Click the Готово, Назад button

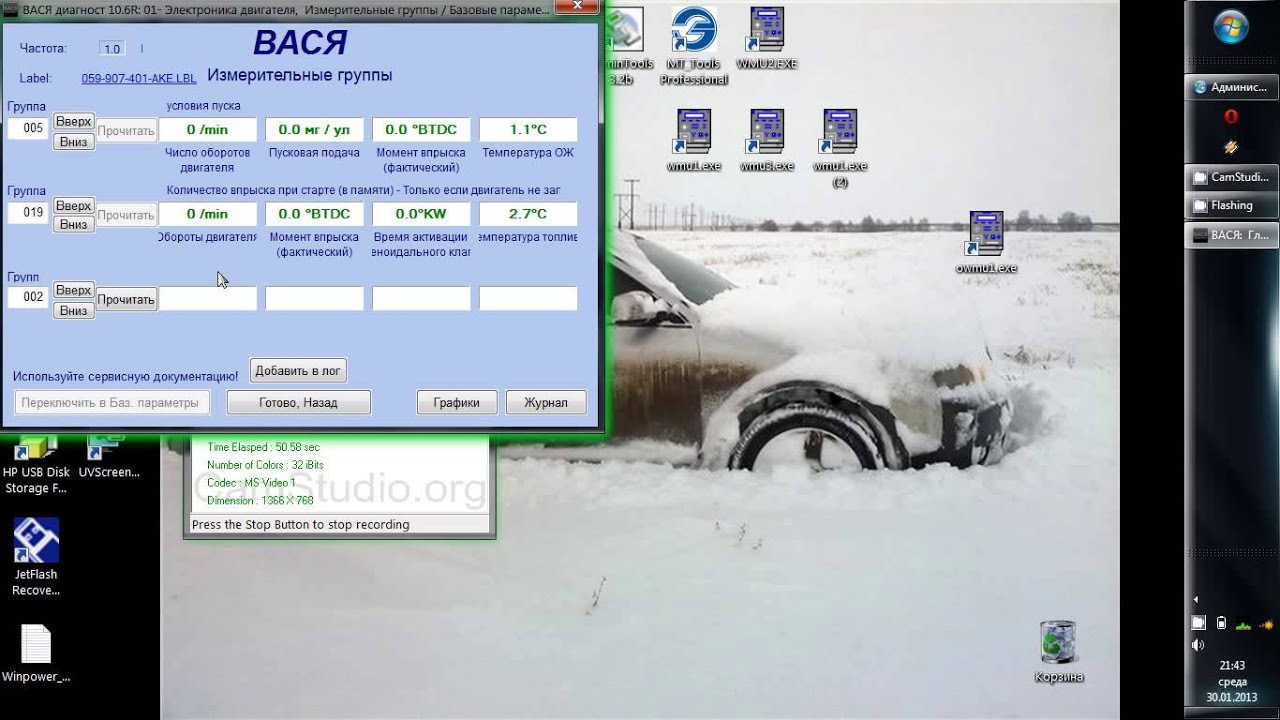[x=299, y=402]
